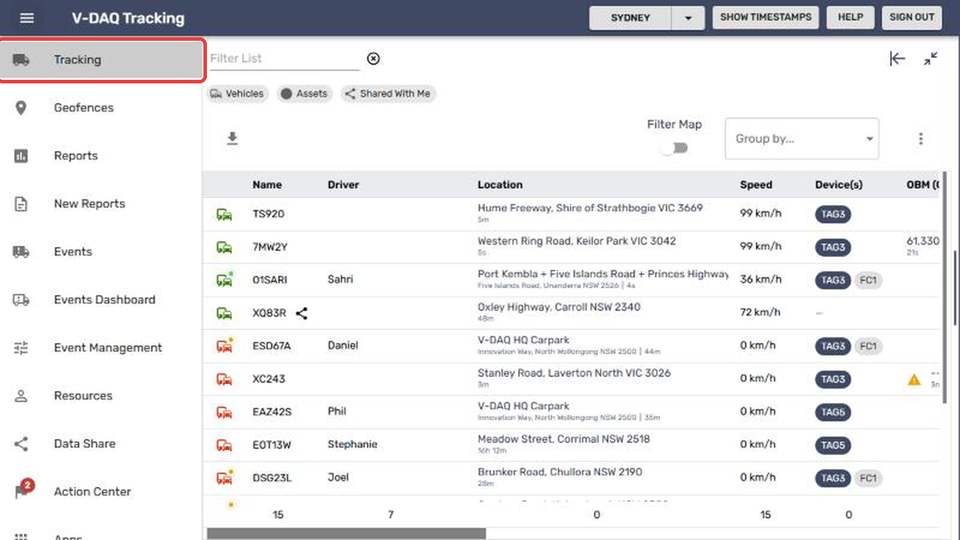Click the SIGN OUT button
Screen dimensions: 960x540
912,17
